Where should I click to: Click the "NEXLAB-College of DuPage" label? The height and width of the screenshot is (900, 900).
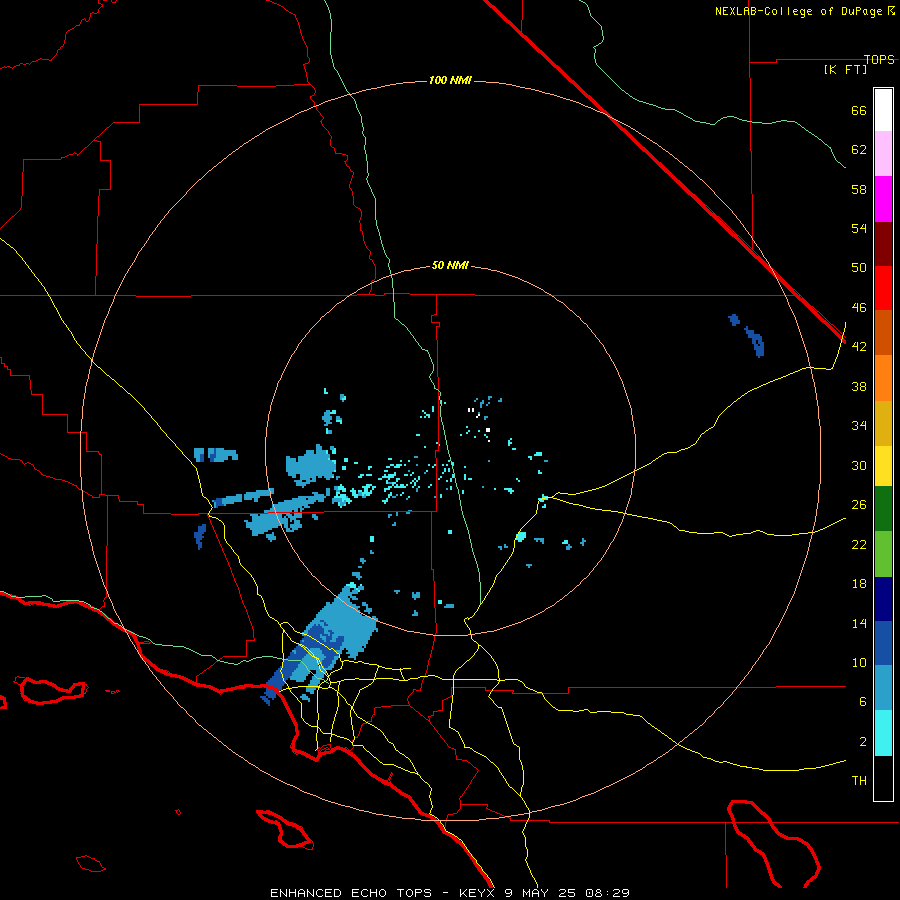(798, 11)
